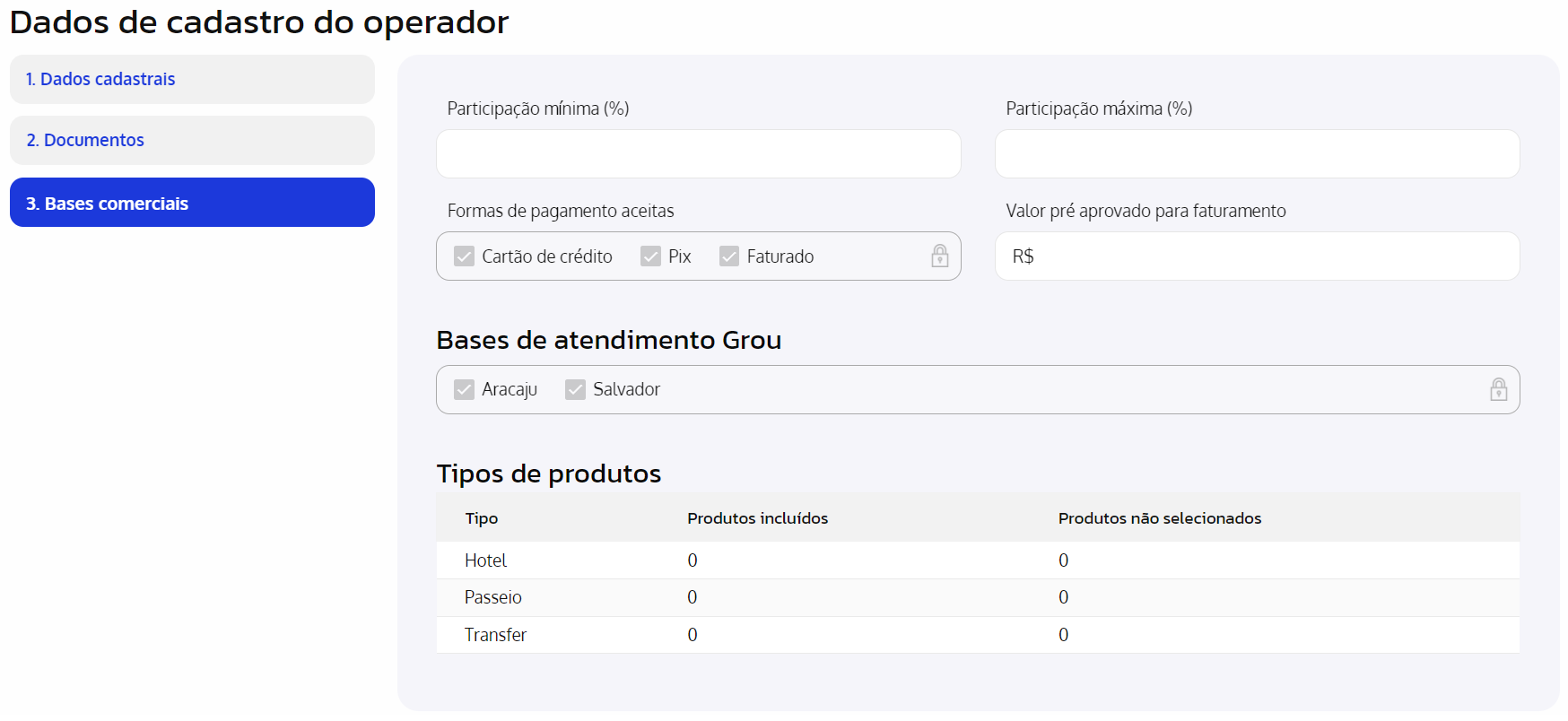
Task: Focus the Participação mínima (%) input
Action: (698, 154)
